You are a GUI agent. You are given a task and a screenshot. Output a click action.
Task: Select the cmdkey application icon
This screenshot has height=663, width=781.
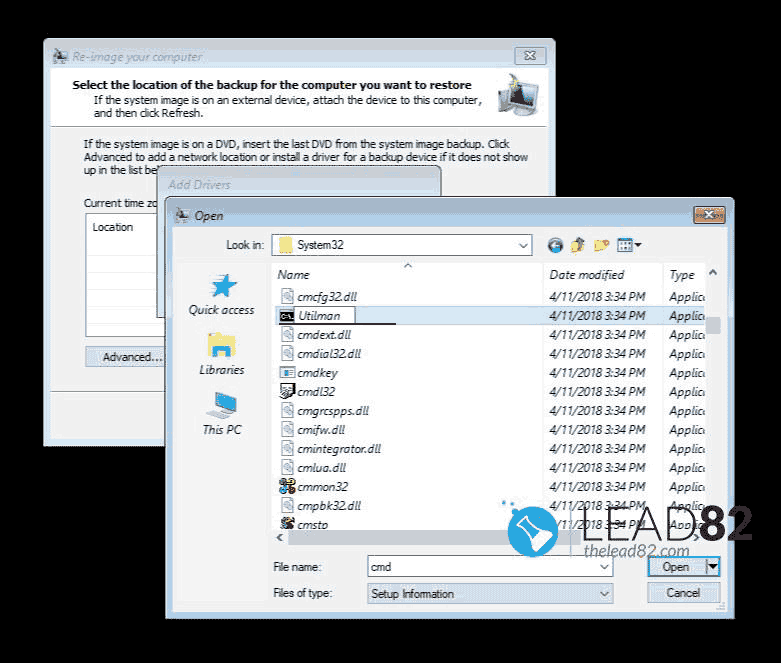pos(287,373)
